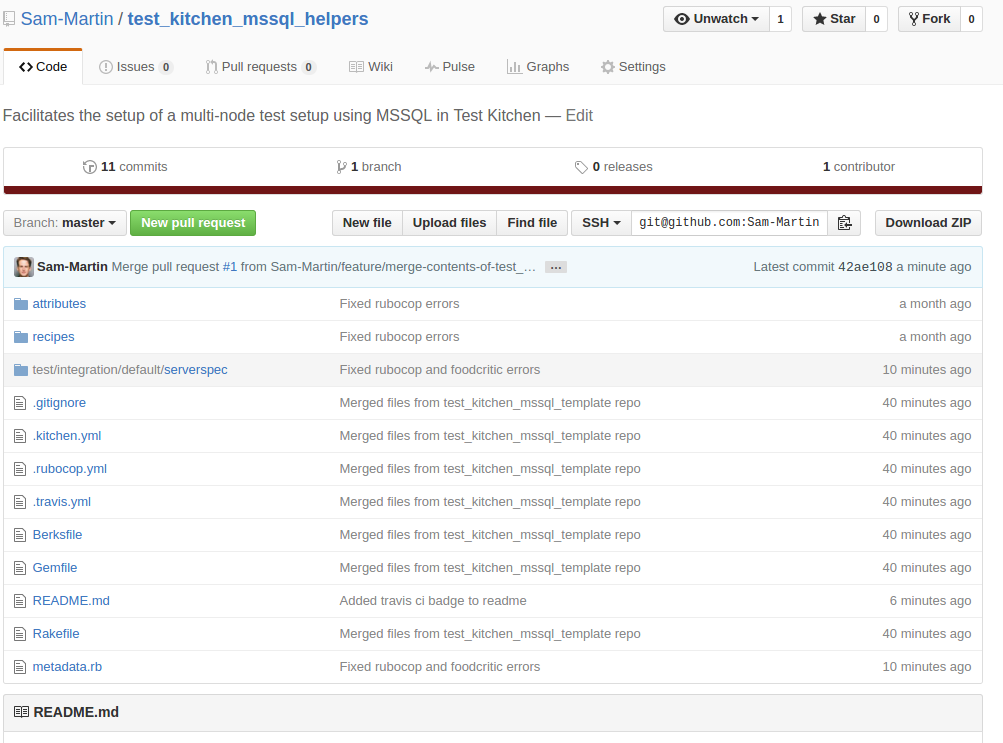Click the serverspec folder icon
The width and height of the screenshot is (1003, 743).
[x=21, y=370]
